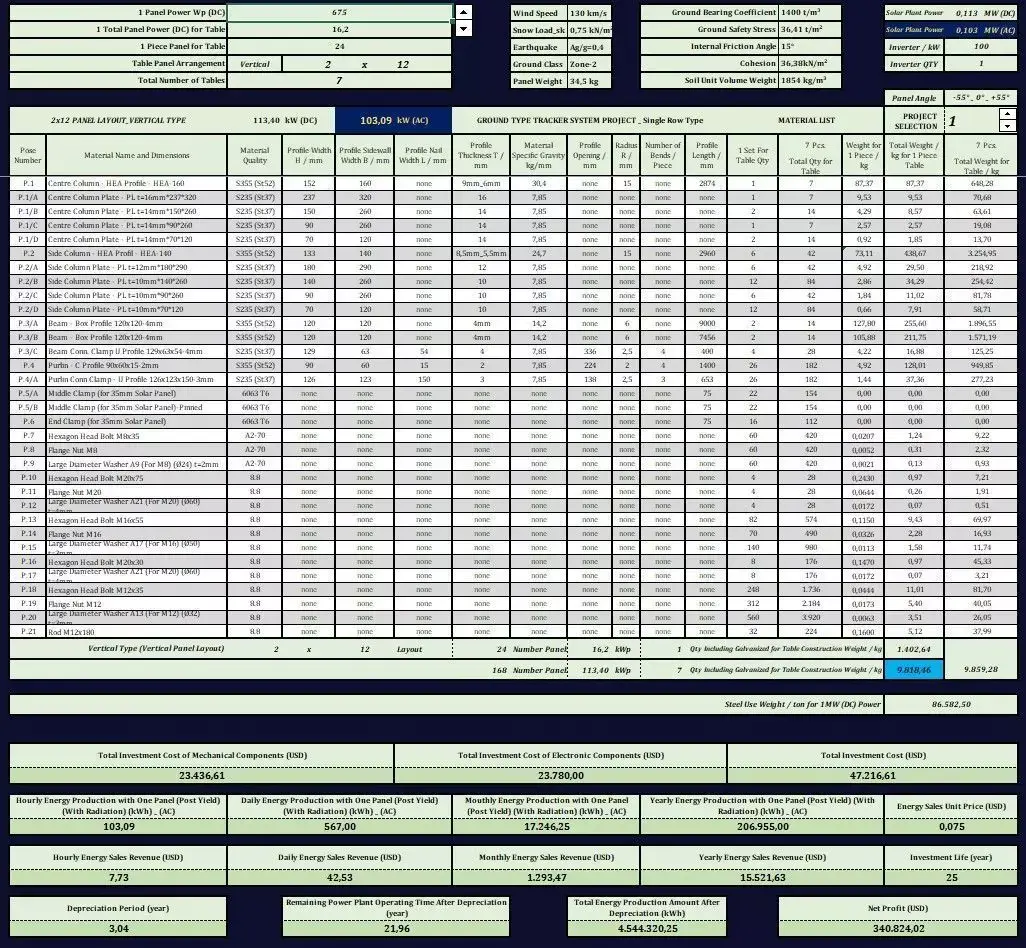Select the Depreciation Period value 3,04
Screen dimensions: 1026x948
point(118,928)
